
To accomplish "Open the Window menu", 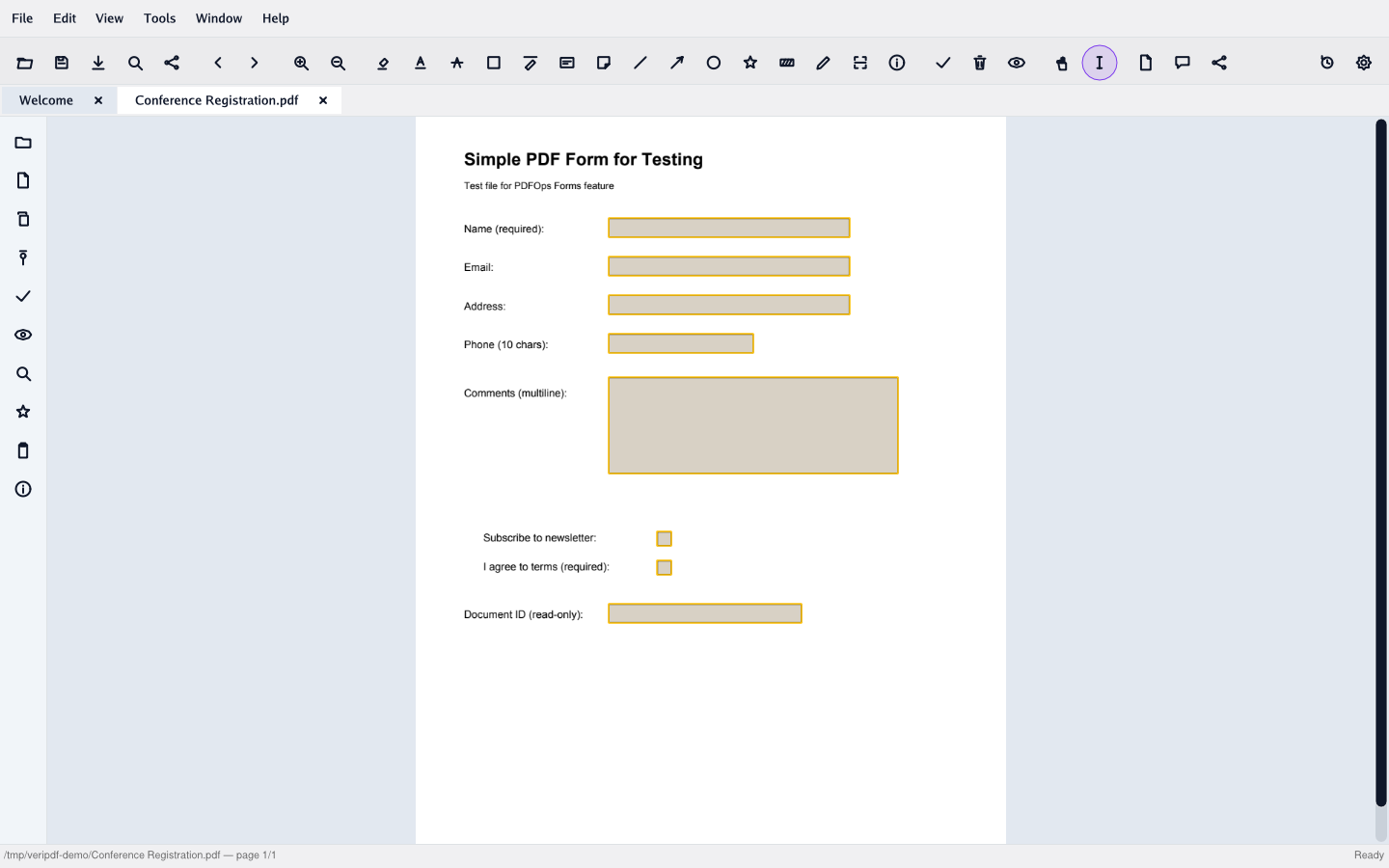I will [219, 18].
